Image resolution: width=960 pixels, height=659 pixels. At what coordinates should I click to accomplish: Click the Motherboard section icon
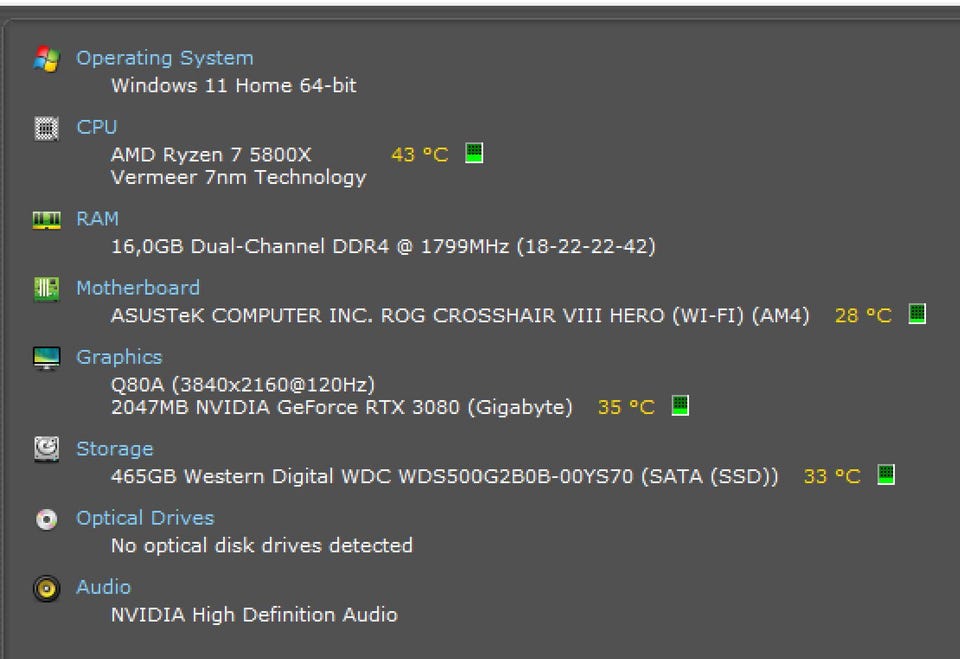pos(46,288)
